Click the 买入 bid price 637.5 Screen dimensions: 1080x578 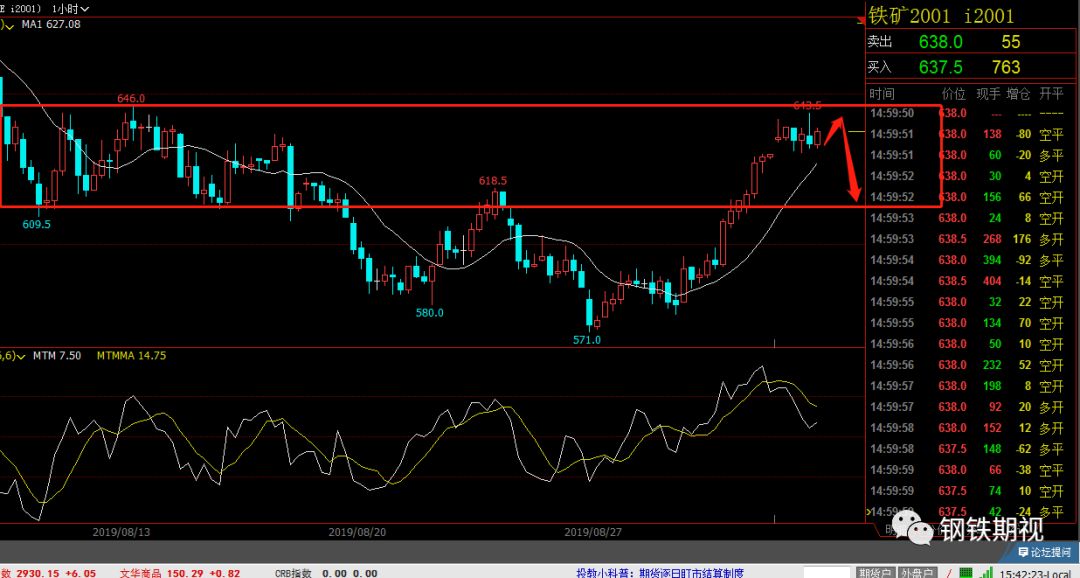pyautogui.click(x=940, y=68)
